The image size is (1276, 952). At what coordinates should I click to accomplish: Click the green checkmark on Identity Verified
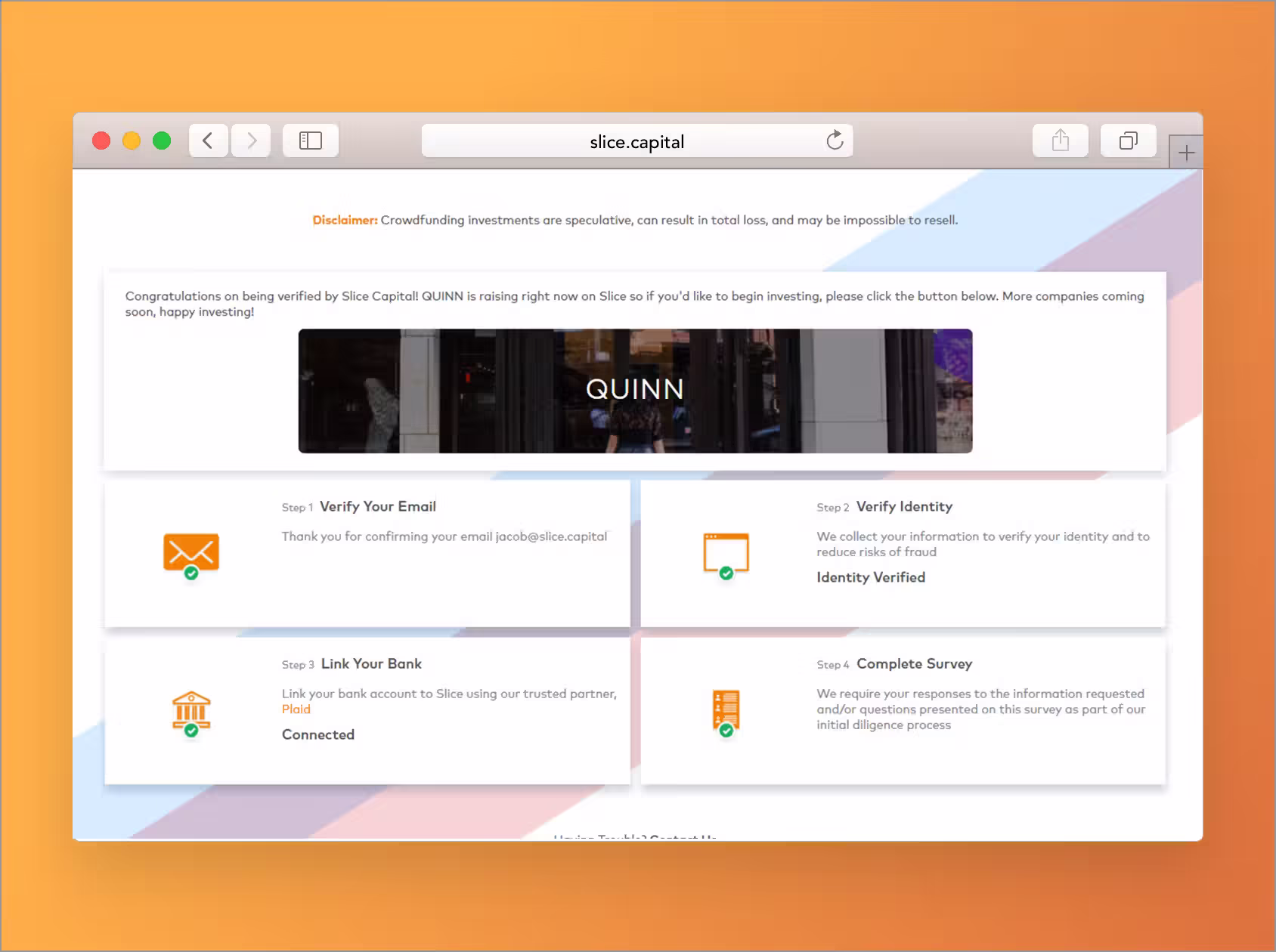(726, 573)
